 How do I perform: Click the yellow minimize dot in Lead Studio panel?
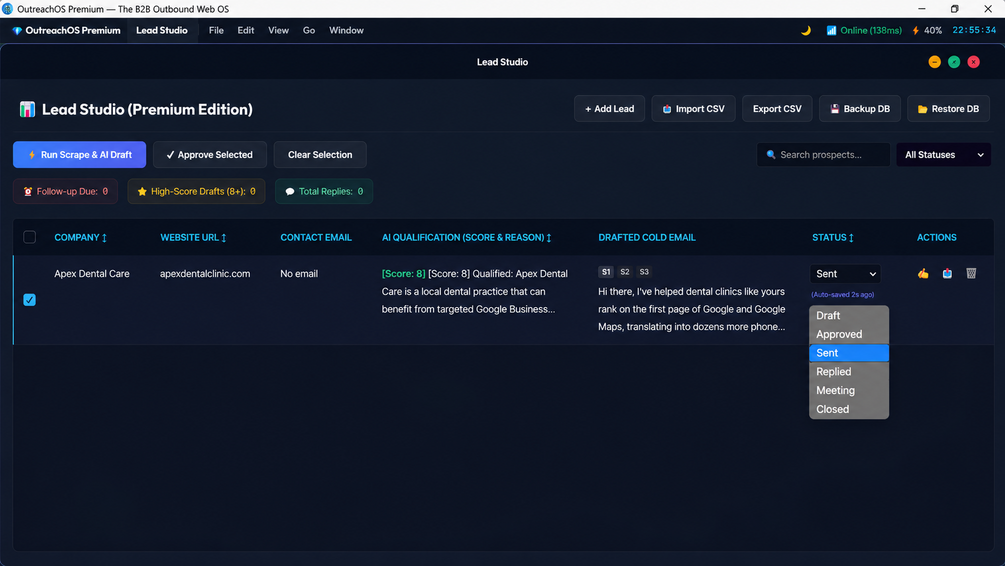point(934,62)
